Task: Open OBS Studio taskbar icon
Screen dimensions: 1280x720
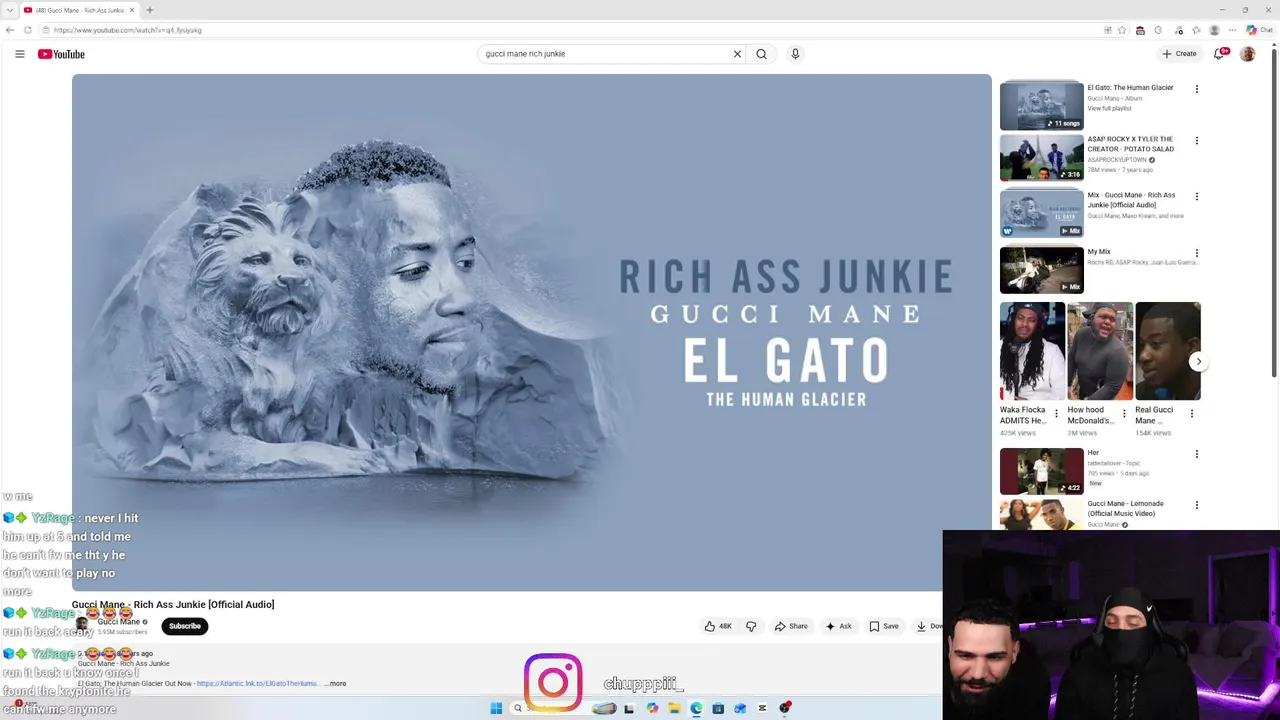Action: point(785,708)
